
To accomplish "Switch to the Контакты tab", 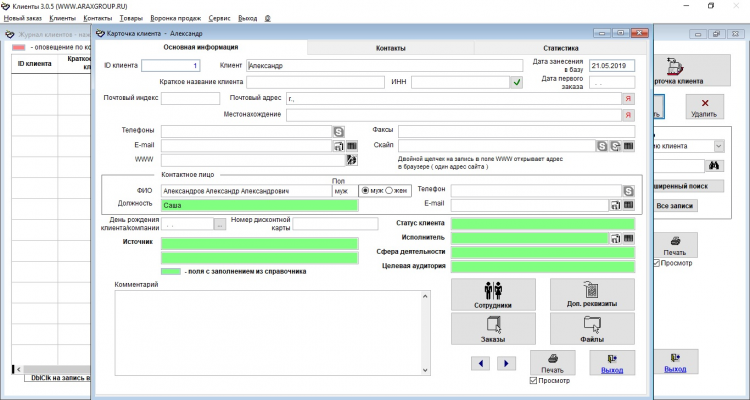I will pyautogui.click(x=390, y=47).
